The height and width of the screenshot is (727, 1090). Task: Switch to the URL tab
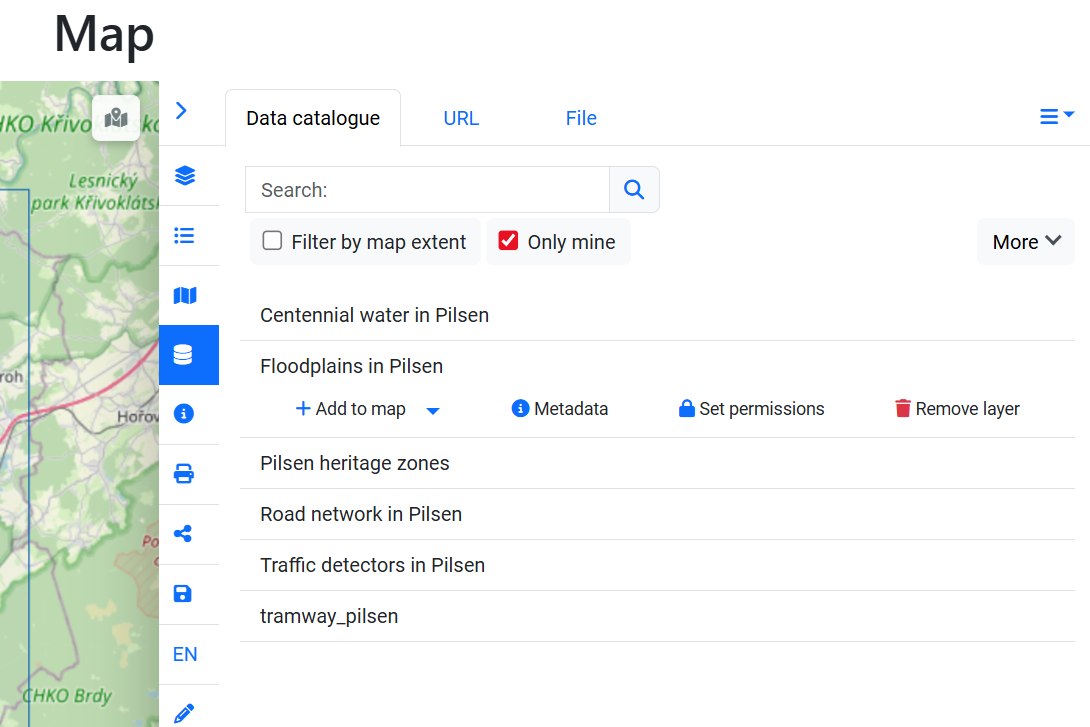tap(461, 117)
